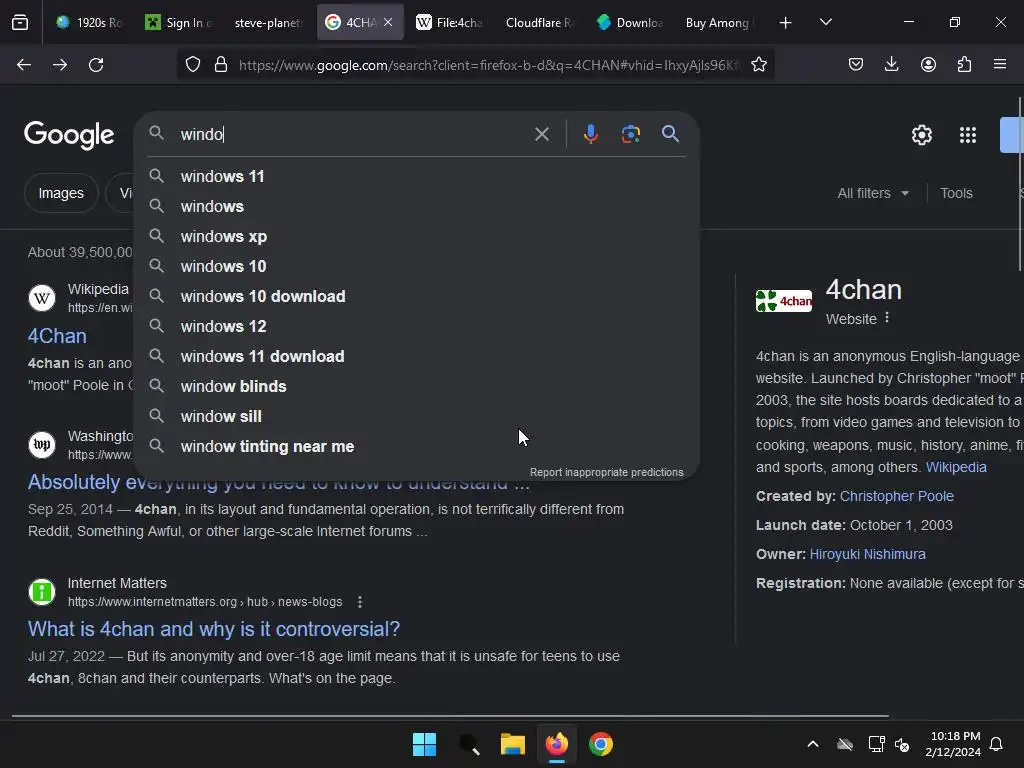Open the tracking protection shield icon
Screen dimensions: 1024x768
click(193, 65)
